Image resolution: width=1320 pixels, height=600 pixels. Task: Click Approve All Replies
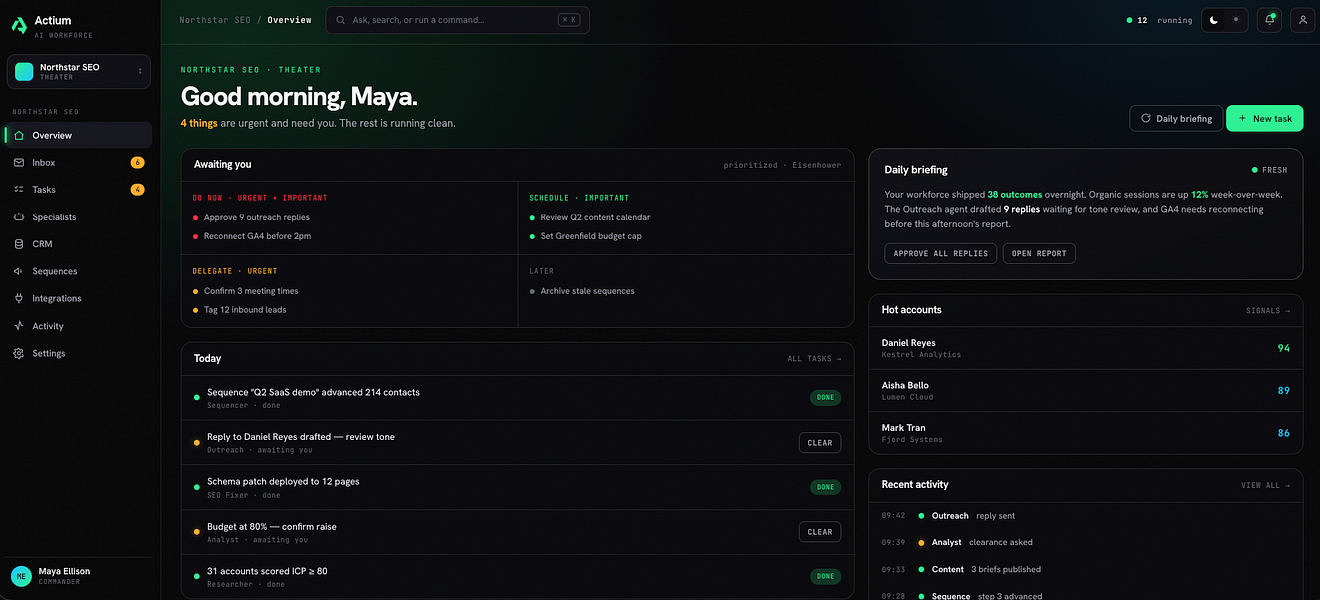click(941, 253)
